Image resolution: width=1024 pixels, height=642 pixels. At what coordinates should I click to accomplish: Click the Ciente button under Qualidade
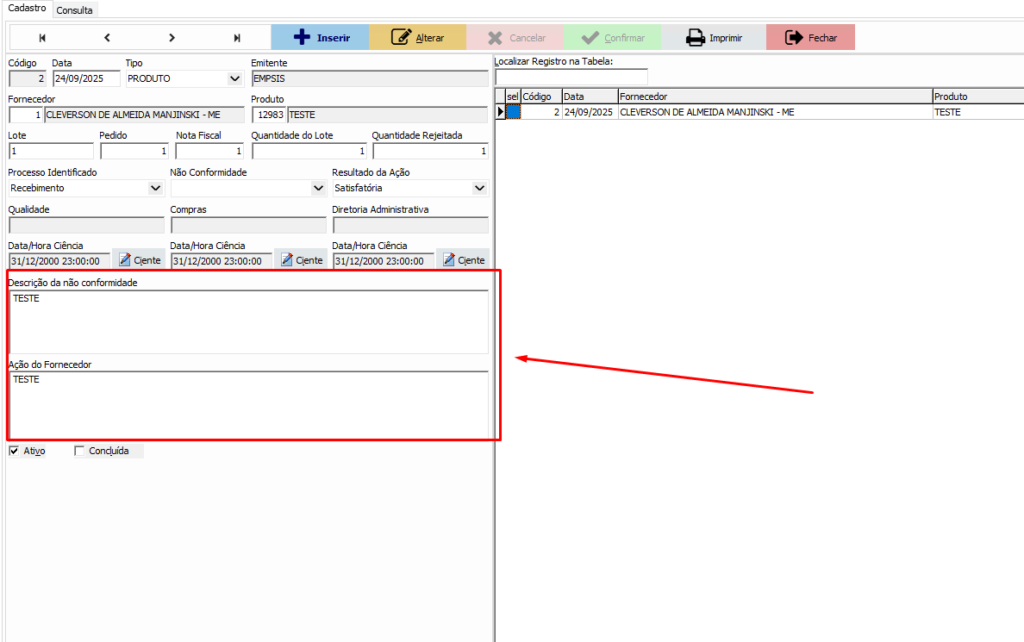click(x=139, y=260)
